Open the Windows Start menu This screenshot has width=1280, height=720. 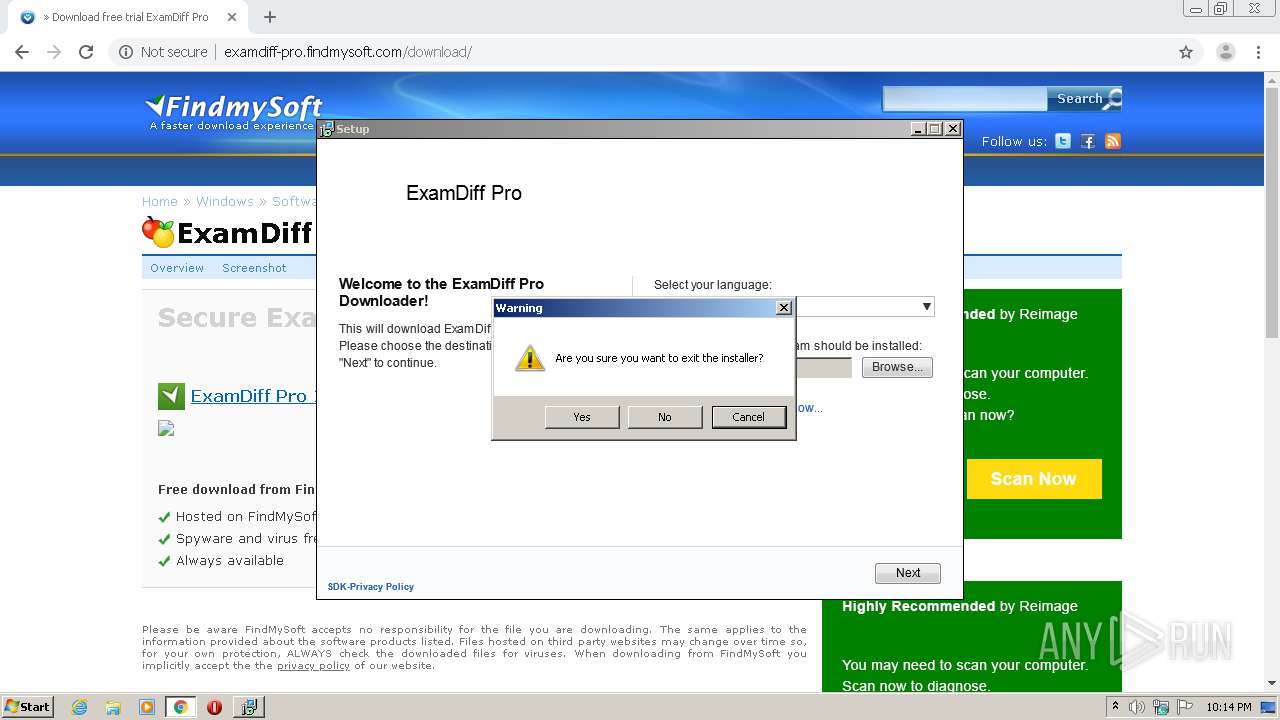pos(28,706)
